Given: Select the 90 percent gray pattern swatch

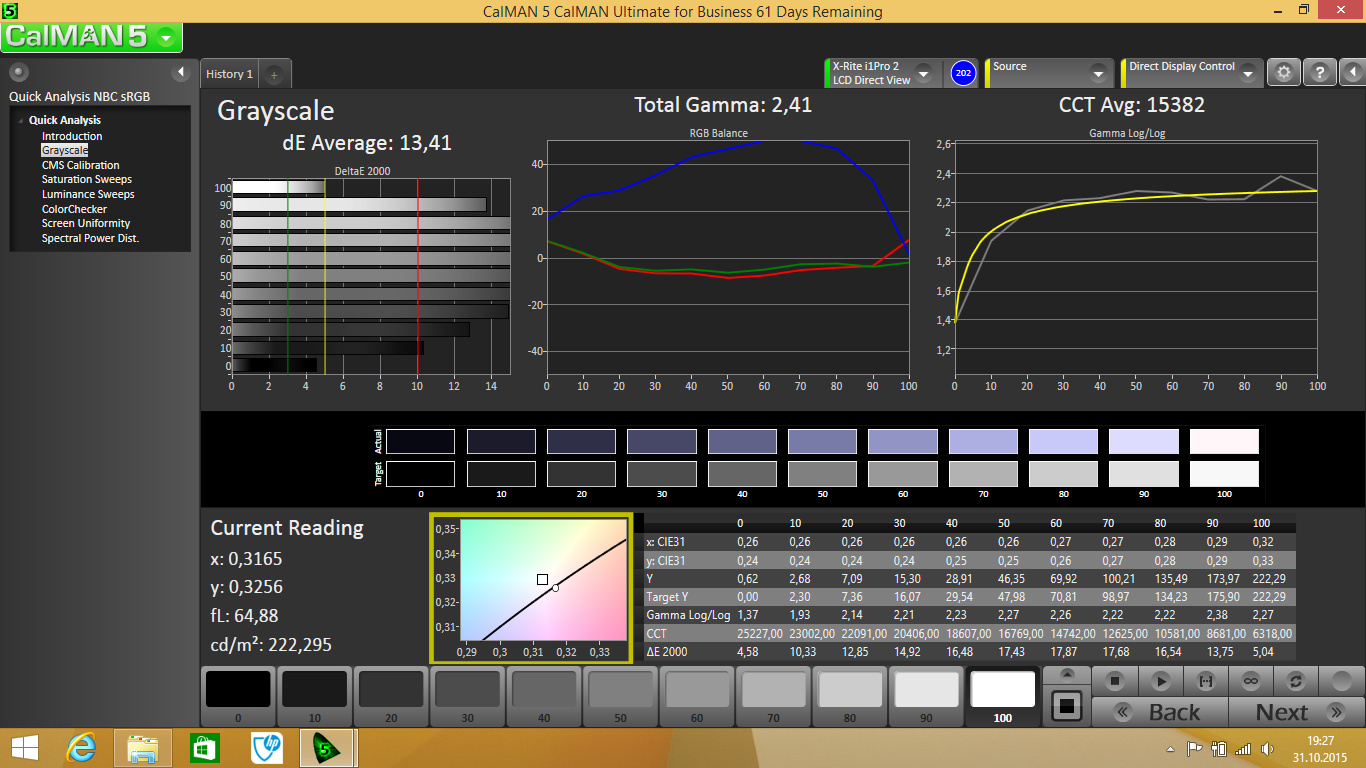Looking at the screenshot, I should coord(926,695).
